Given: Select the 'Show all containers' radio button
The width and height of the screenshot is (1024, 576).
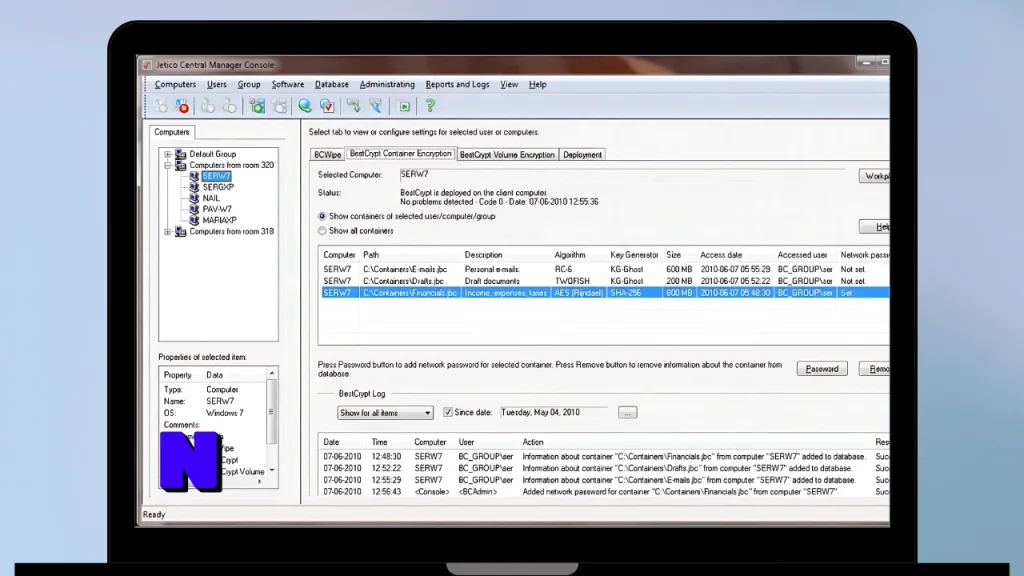Looking at the screenshot, I should (322, 231).
